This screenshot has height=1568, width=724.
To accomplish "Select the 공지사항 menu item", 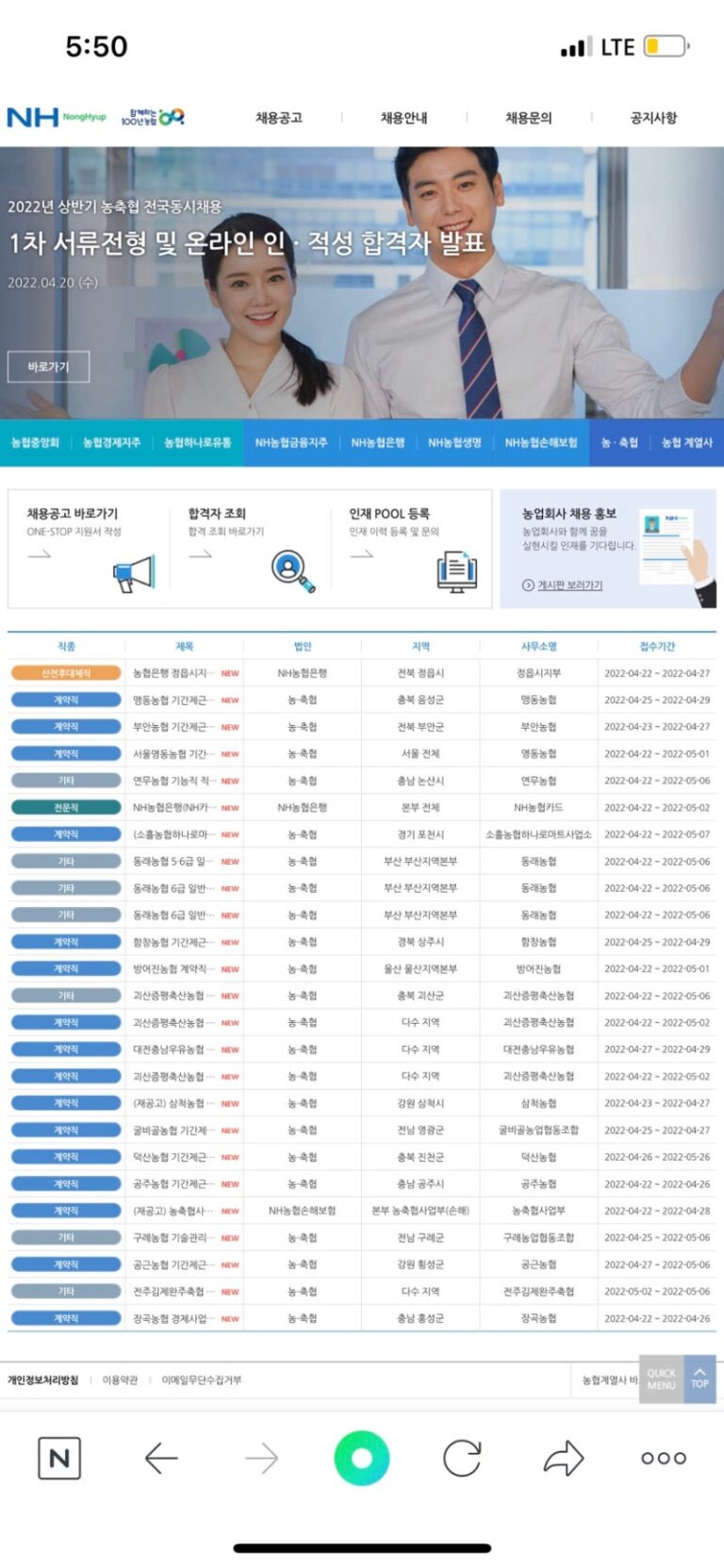I will [x=653, y=118].
